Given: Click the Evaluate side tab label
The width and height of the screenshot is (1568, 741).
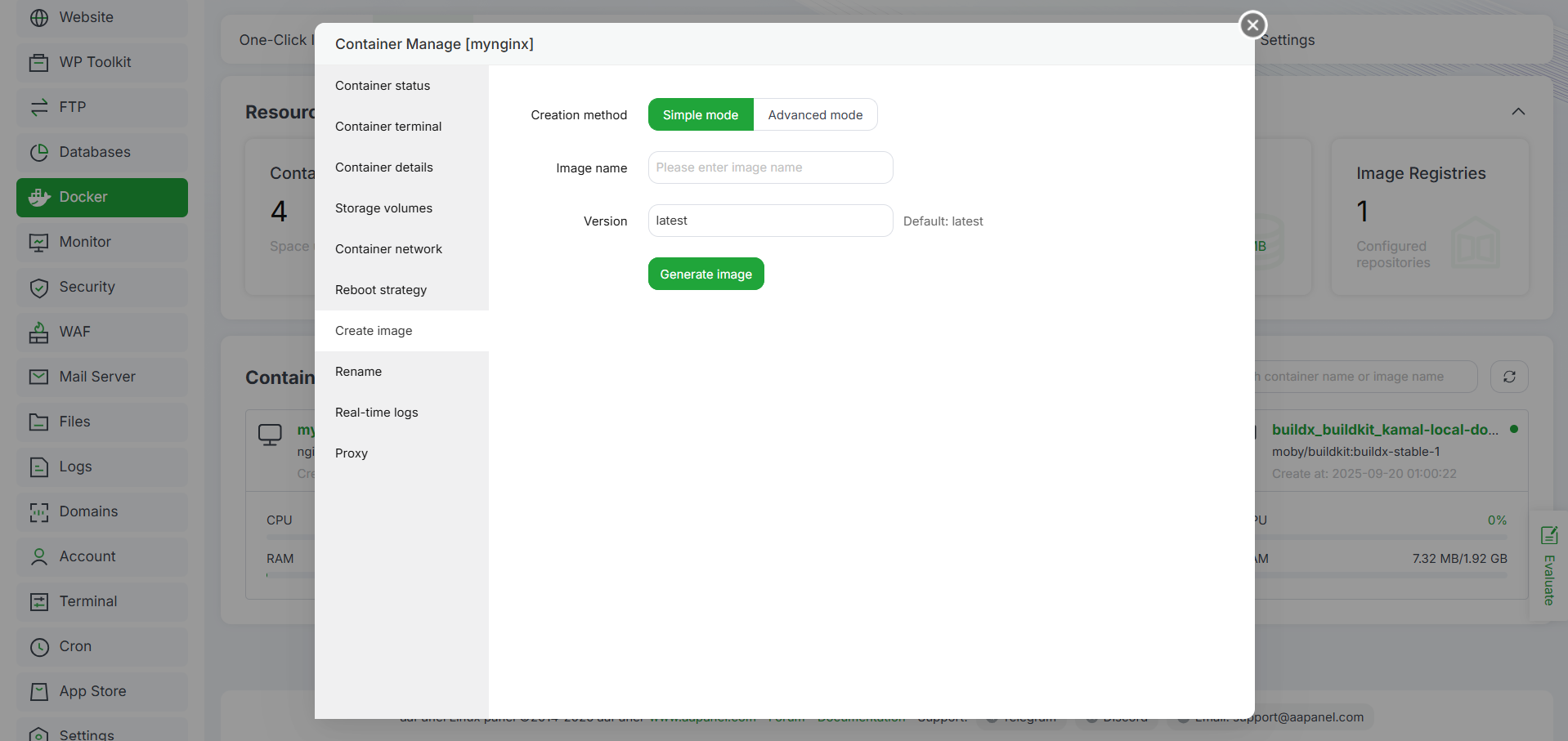Looking at the screenshot, I should point(1549,580).
